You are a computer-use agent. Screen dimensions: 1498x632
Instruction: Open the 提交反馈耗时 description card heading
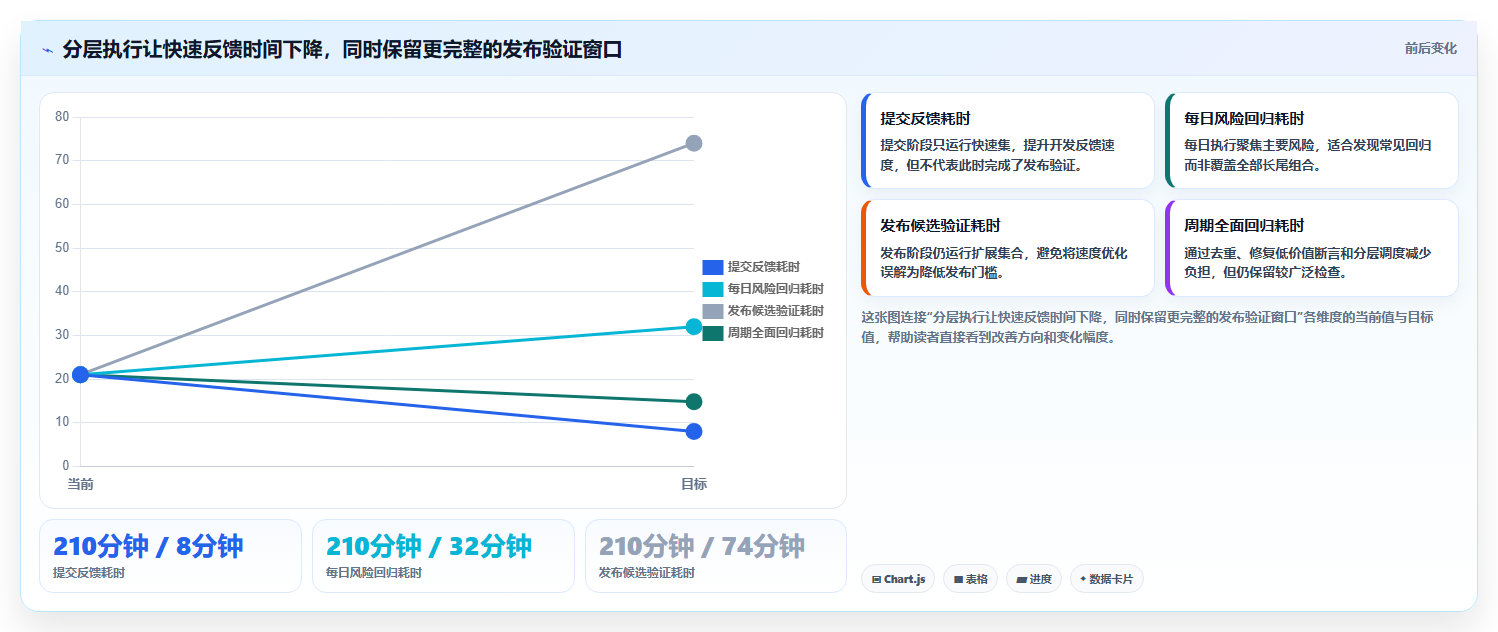(x=925, y=118)
